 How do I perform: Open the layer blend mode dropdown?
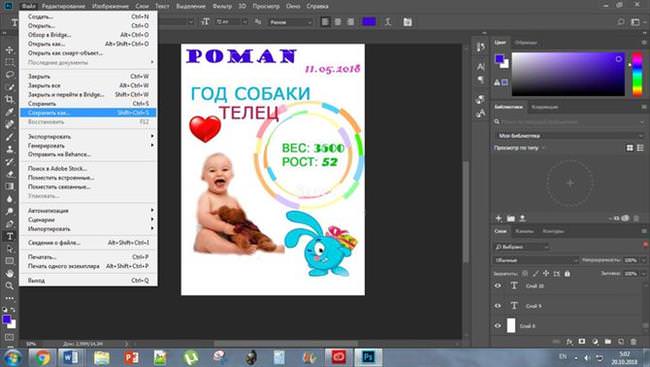coord(536,260)
